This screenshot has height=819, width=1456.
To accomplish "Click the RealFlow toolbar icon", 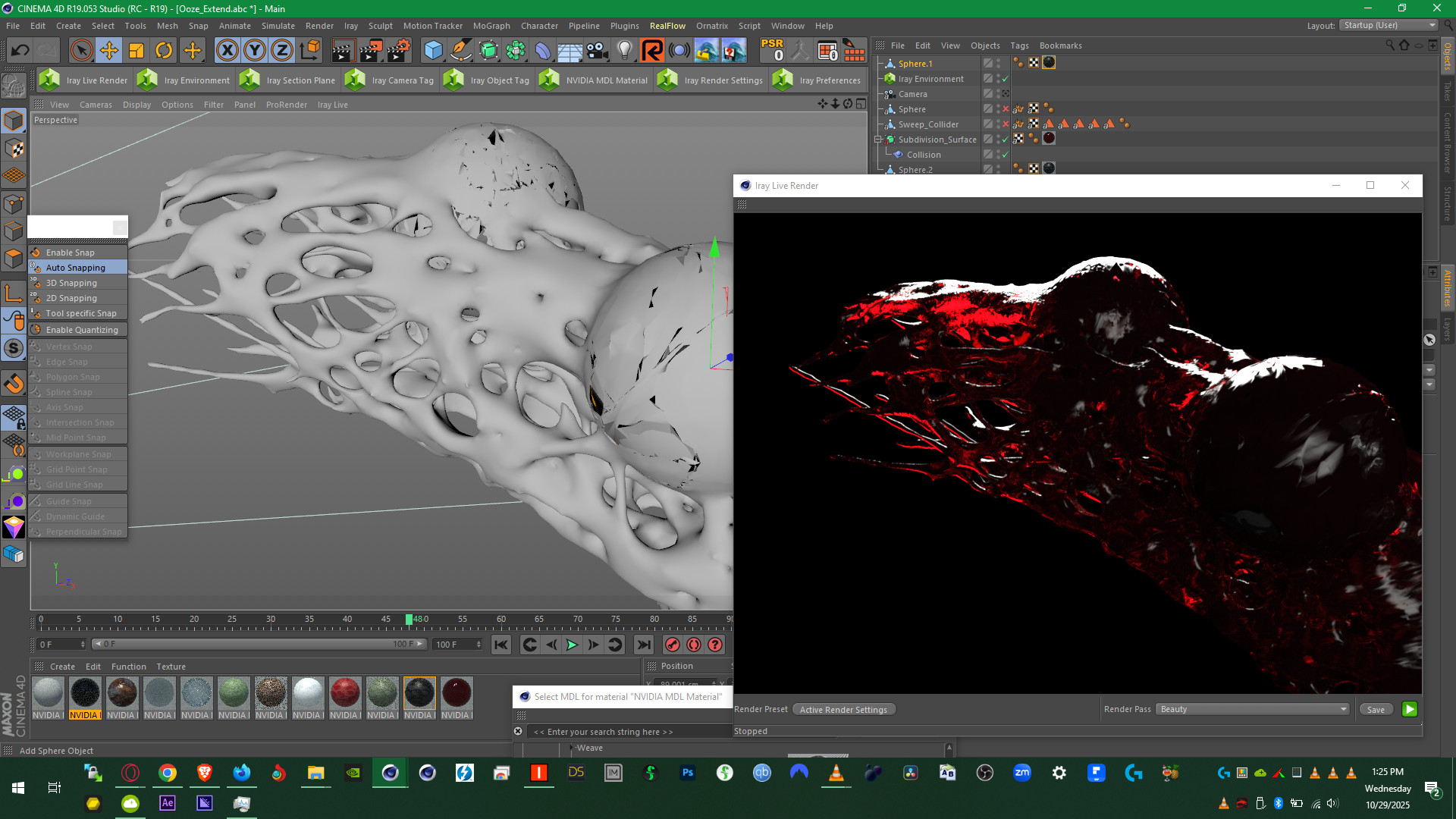I will pos(652,51).
